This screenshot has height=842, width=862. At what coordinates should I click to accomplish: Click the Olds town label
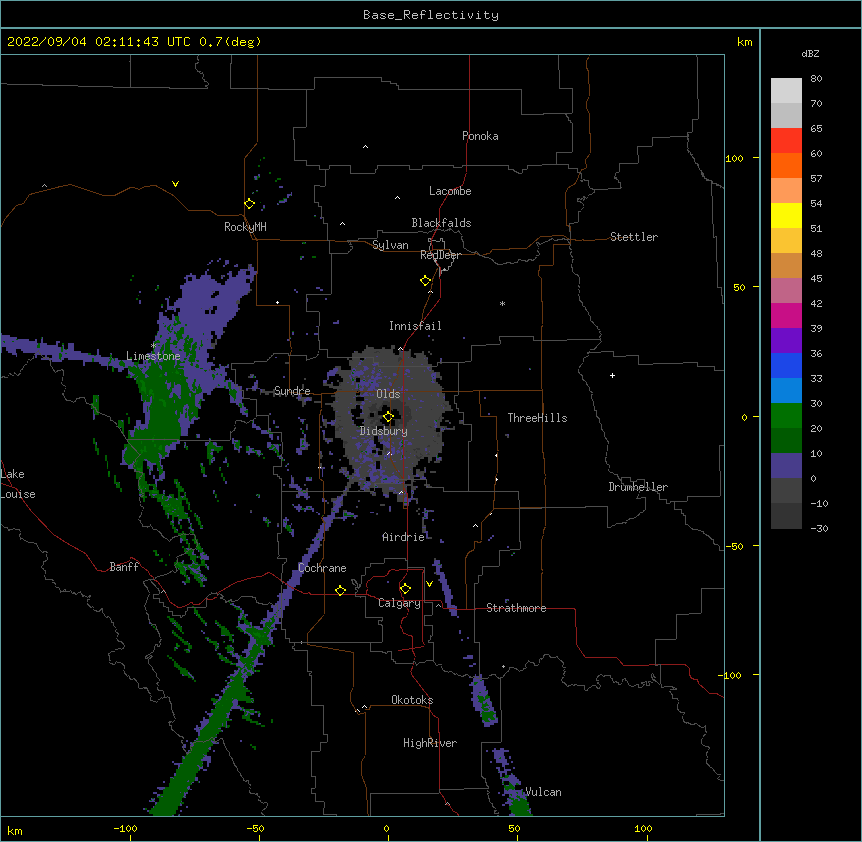point(388,394)
